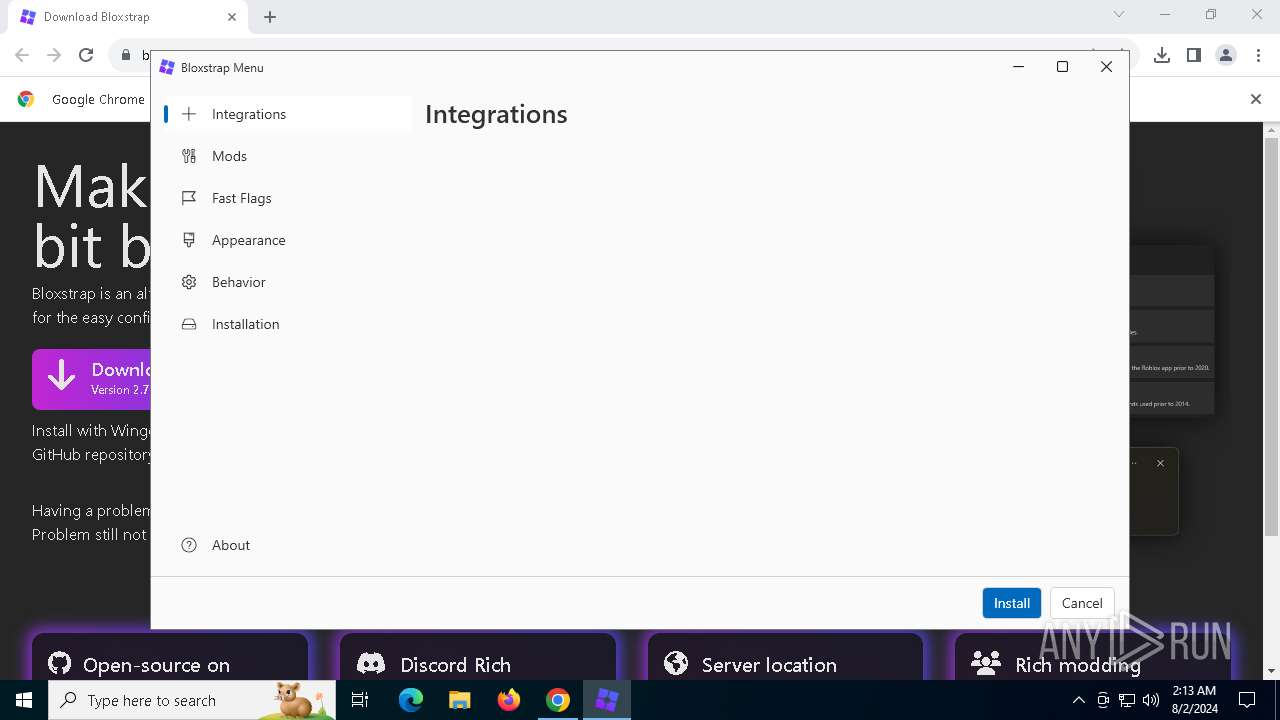
Task: Open network settings in tray
Action: click(x=1127, y=700)
